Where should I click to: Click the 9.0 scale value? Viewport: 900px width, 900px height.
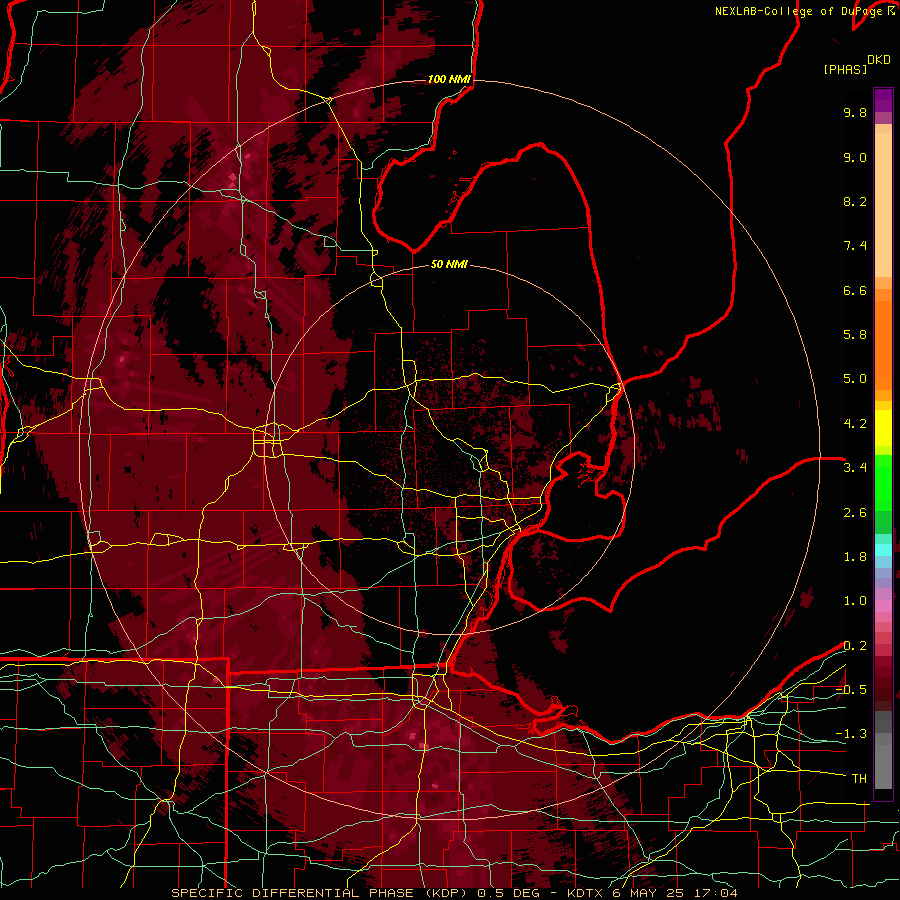(x=855, y=157)
